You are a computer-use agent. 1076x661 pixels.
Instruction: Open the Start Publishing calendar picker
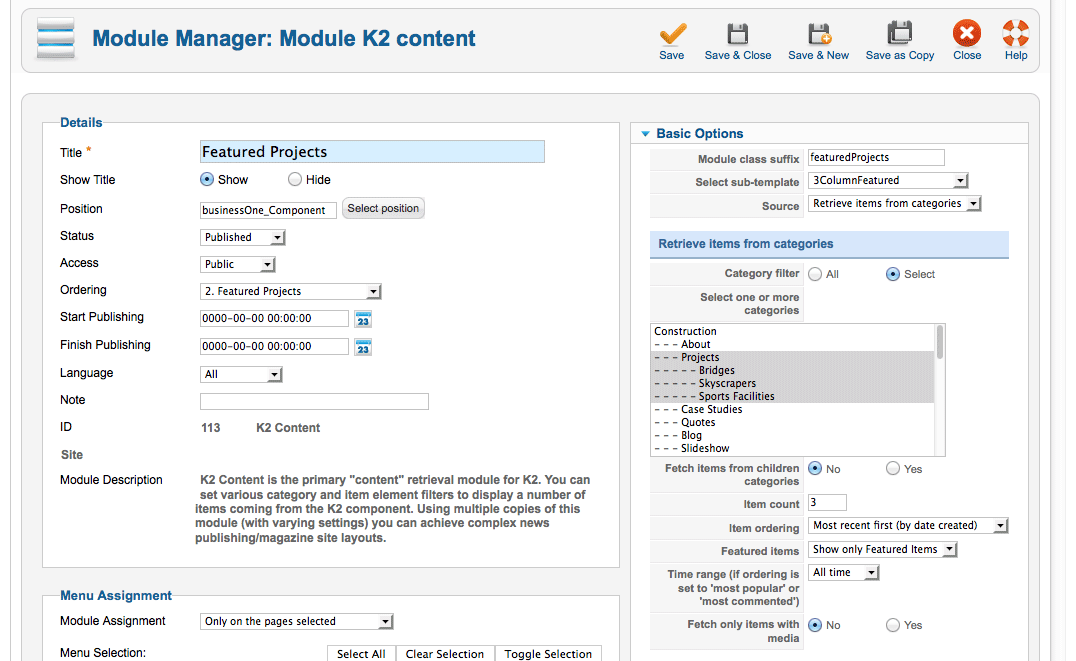363,319
